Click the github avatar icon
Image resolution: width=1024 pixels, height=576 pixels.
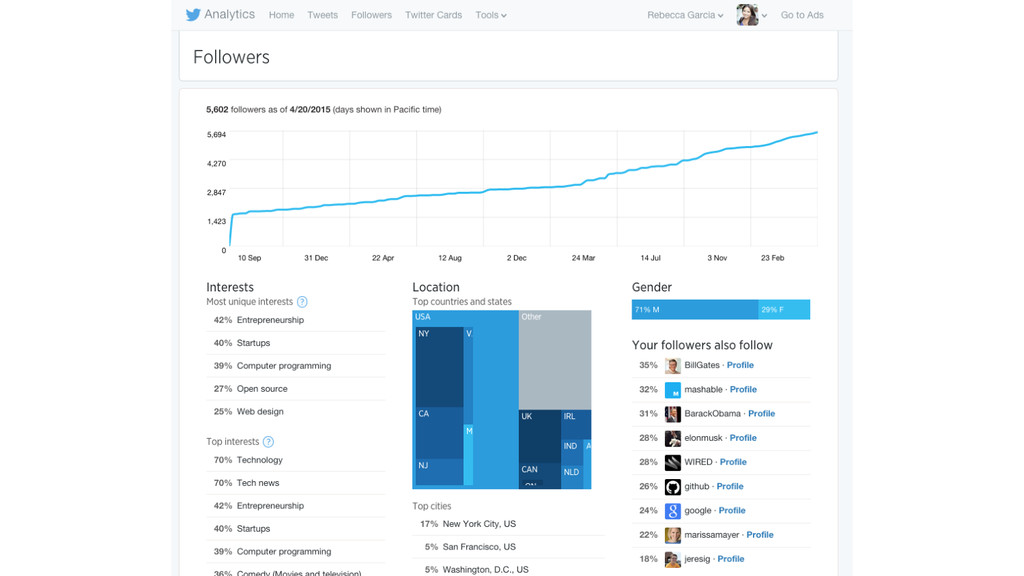(x=673, y=487)
